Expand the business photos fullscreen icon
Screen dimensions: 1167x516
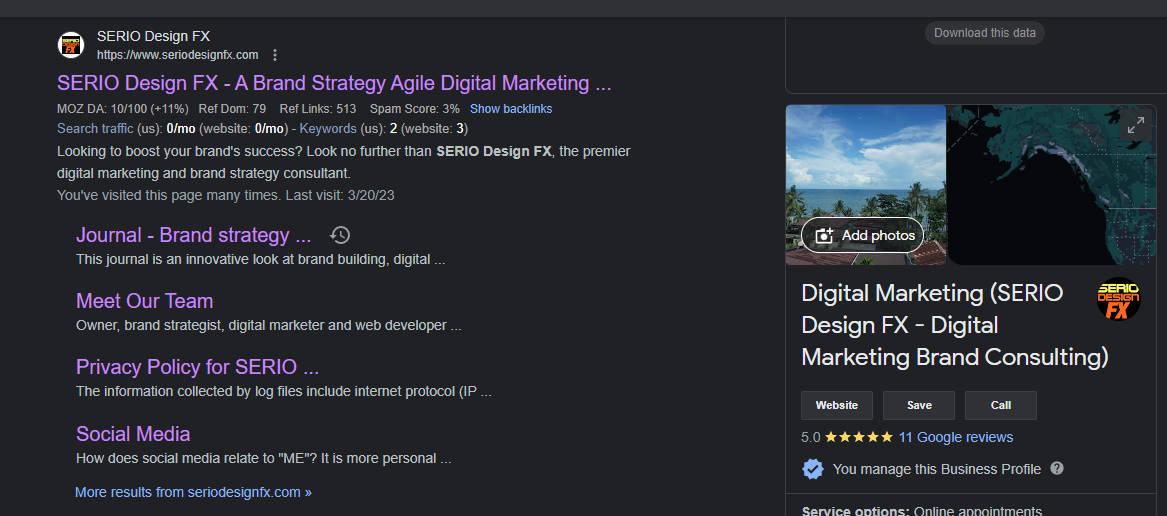click(x=1136, y=126)
